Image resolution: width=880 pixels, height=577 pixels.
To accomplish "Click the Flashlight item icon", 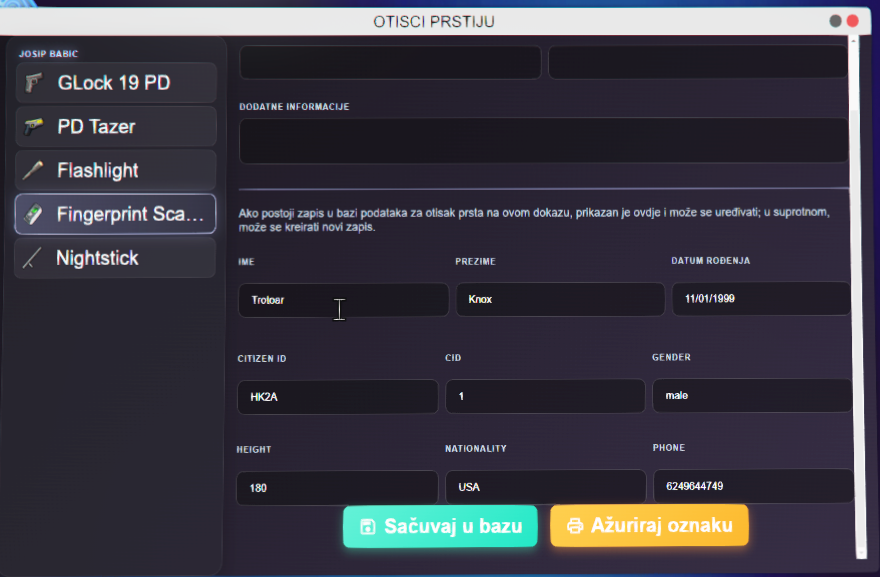I will pyautogui.click(x=33, y=170).
